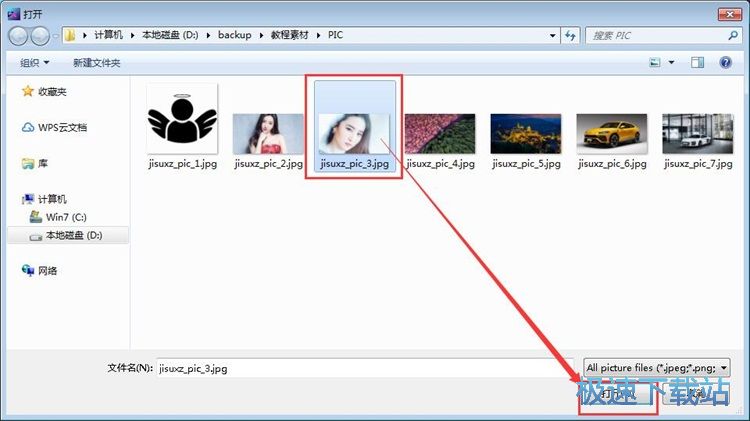Click PIC in the address path
750x421 pixels.
(x=335, y=35)
